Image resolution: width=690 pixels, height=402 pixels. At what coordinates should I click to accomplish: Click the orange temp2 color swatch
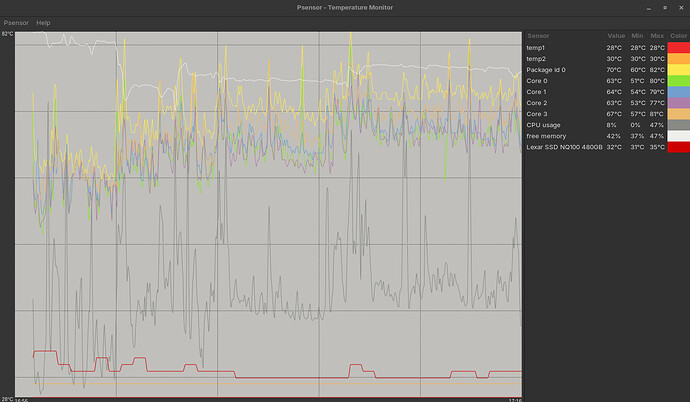pos(677,59)
